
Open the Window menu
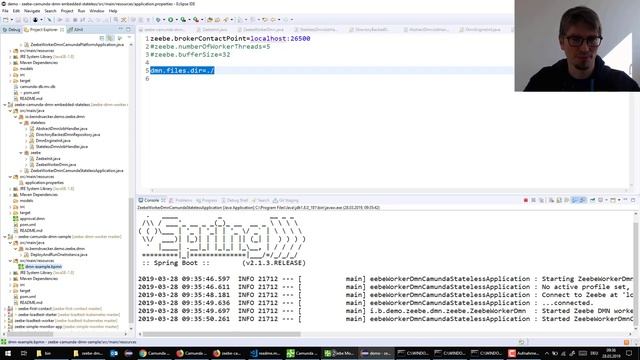pyautogui.click(x=97, y=11)
